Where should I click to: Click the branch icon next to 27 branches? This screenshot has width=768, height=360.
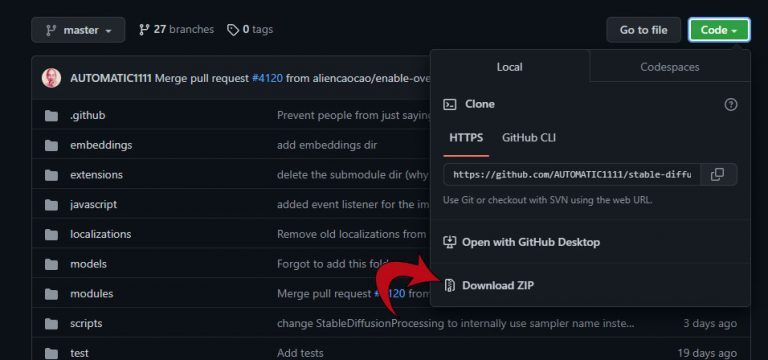click(x=144, y=30)
